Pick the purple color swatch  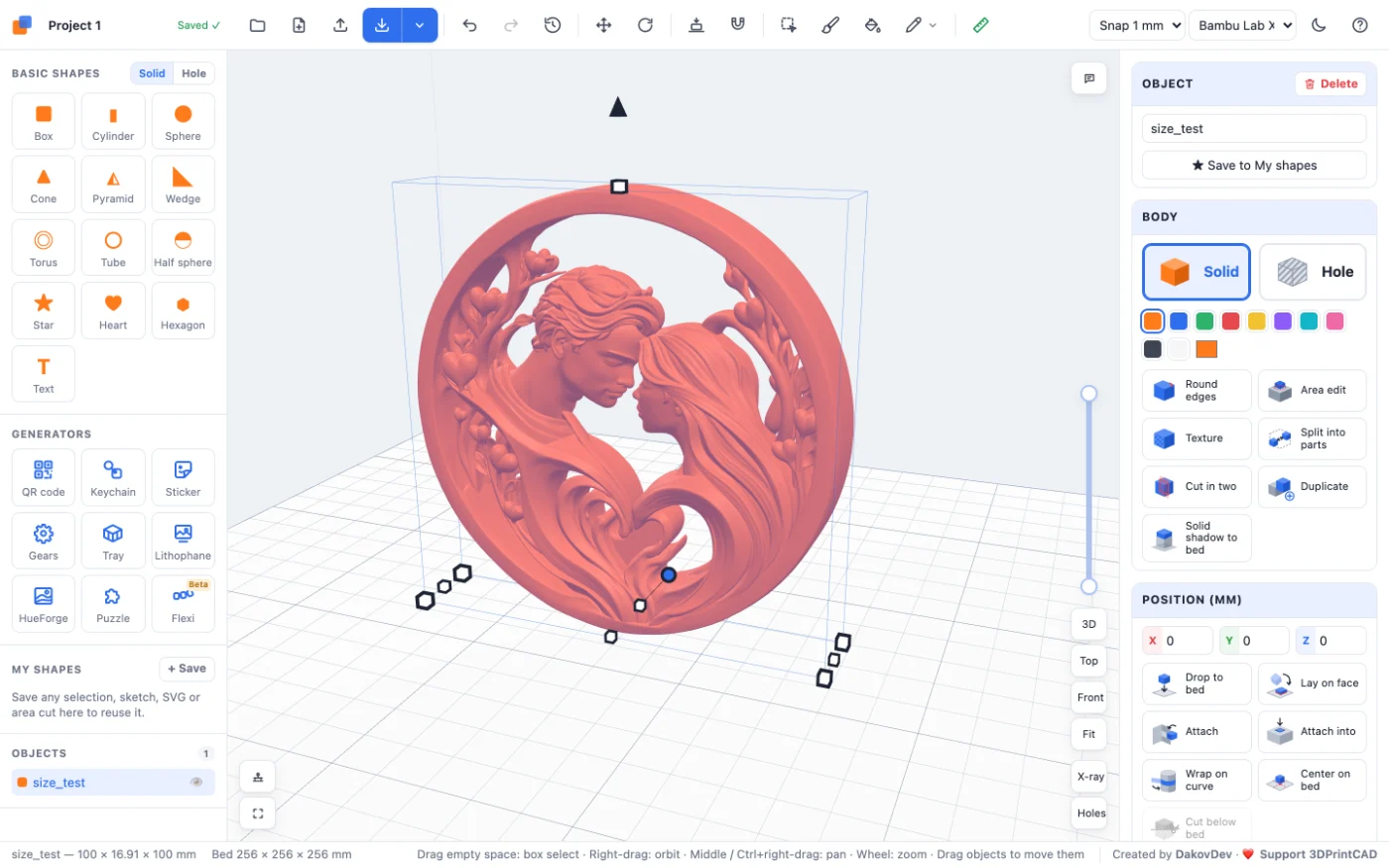point(1283,320)
